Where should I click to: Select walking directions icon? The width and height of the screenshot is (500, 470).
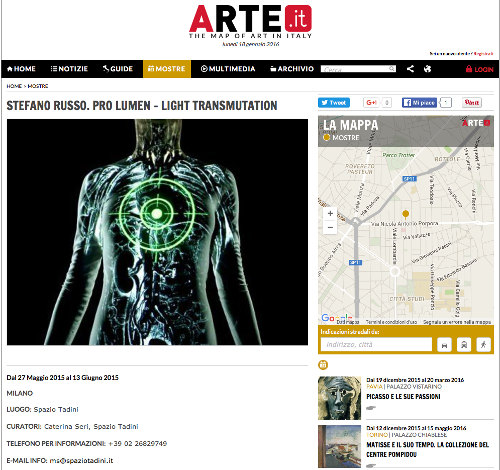[x=483, y=345]
